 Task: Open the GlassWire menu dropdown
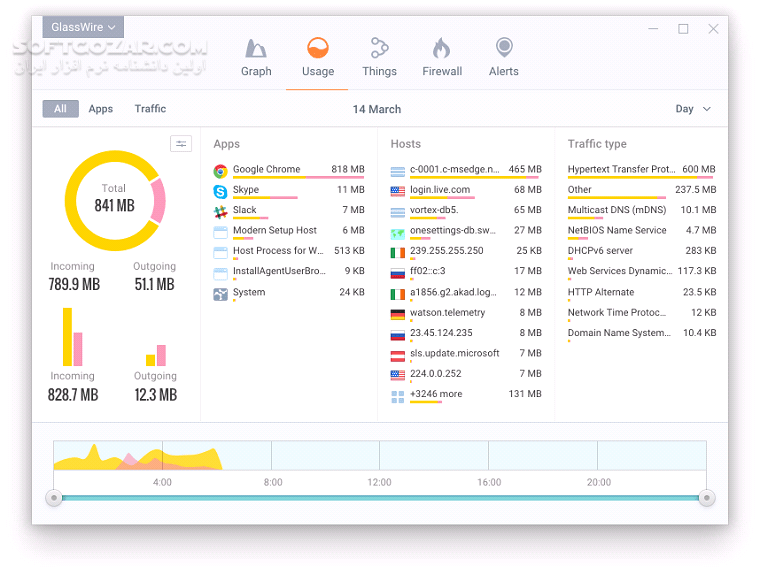pos(82,28)
